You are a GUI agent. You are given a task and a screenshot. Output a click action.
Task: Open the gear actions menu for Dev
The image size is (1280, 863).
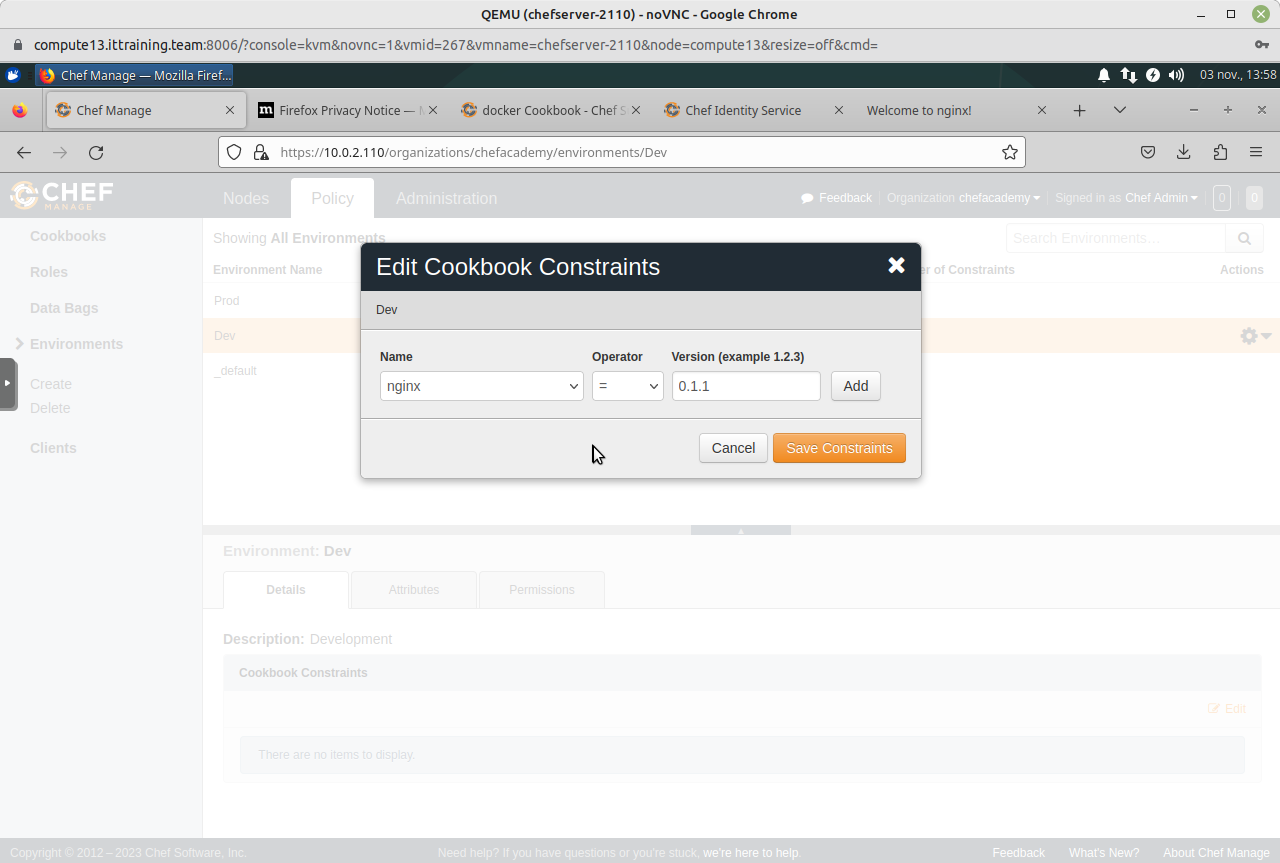tap(1255, 336)
